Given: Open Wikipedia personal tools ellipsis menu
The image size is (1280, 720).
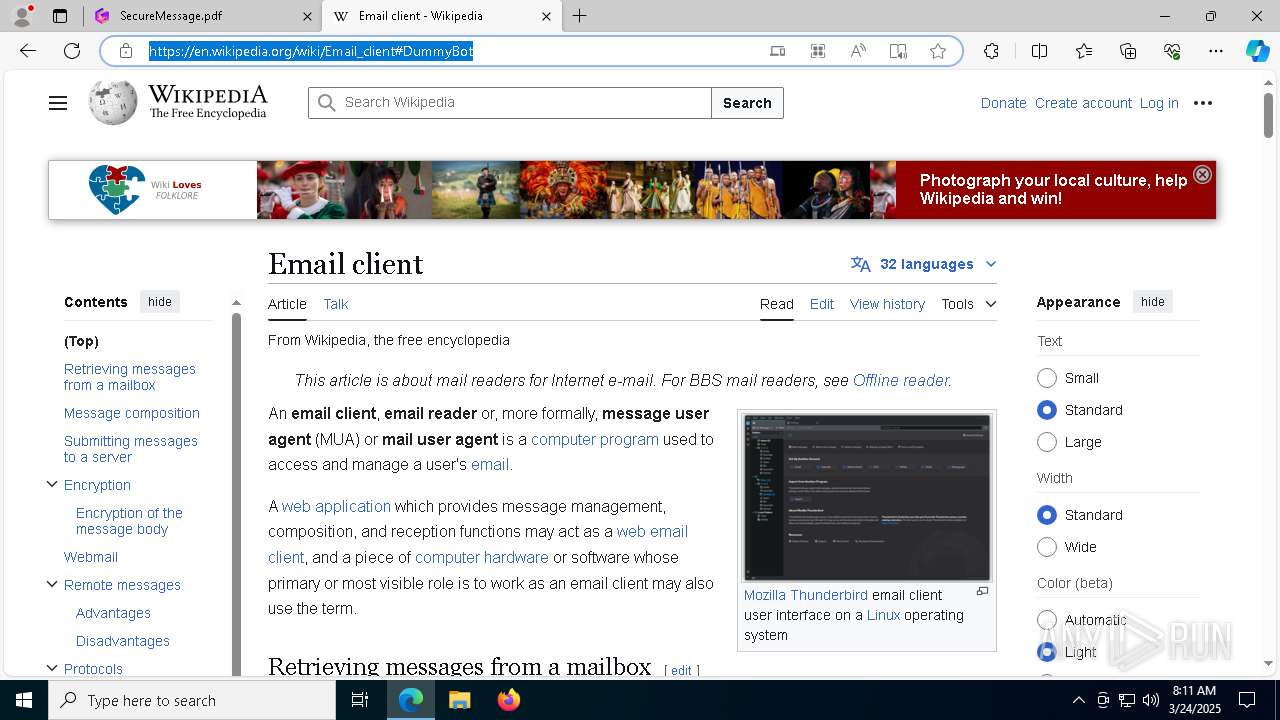Looking at the screenshot, I should [1203, 103].
